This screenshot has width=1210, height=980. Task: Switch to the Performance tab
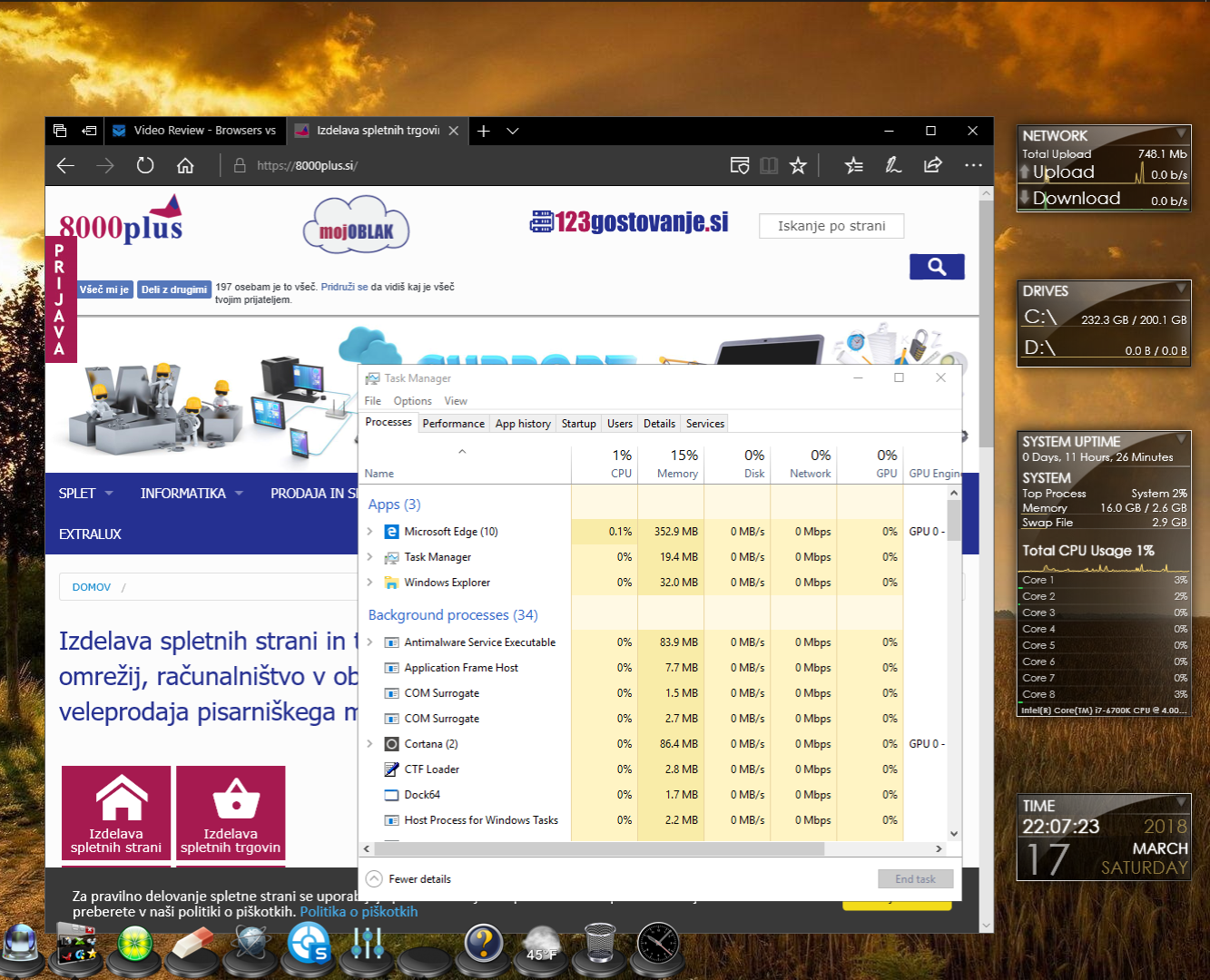point(453,424)
